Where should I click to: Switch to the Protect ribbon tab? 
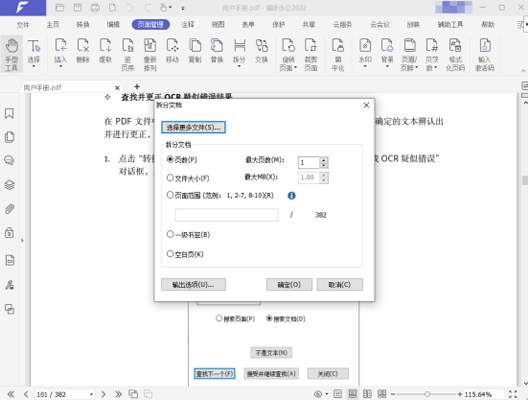point(278,25)
